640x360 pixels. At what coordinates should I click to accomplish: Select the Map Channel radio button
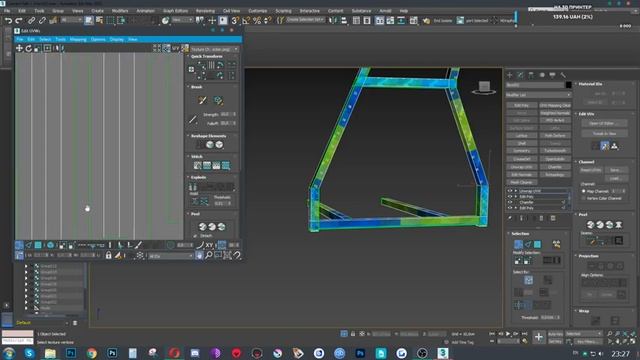[x=584, y=191]
